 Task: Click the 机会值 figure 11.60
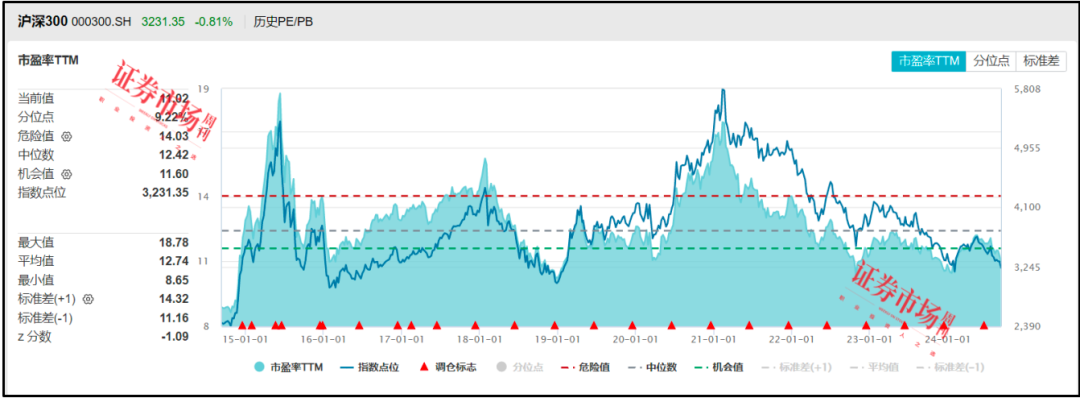click(x=175, y=174)
